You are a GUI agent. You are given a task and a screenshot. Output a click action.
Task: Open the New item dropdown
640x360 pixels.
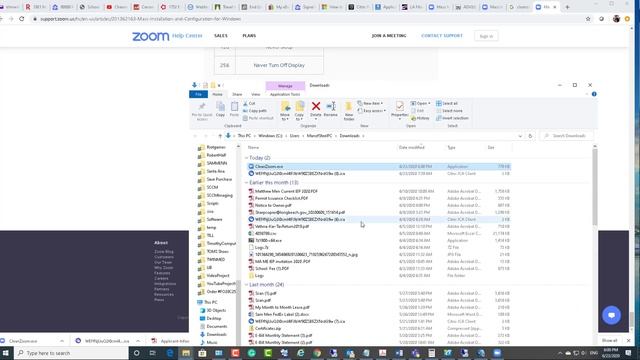coord(370,103)
